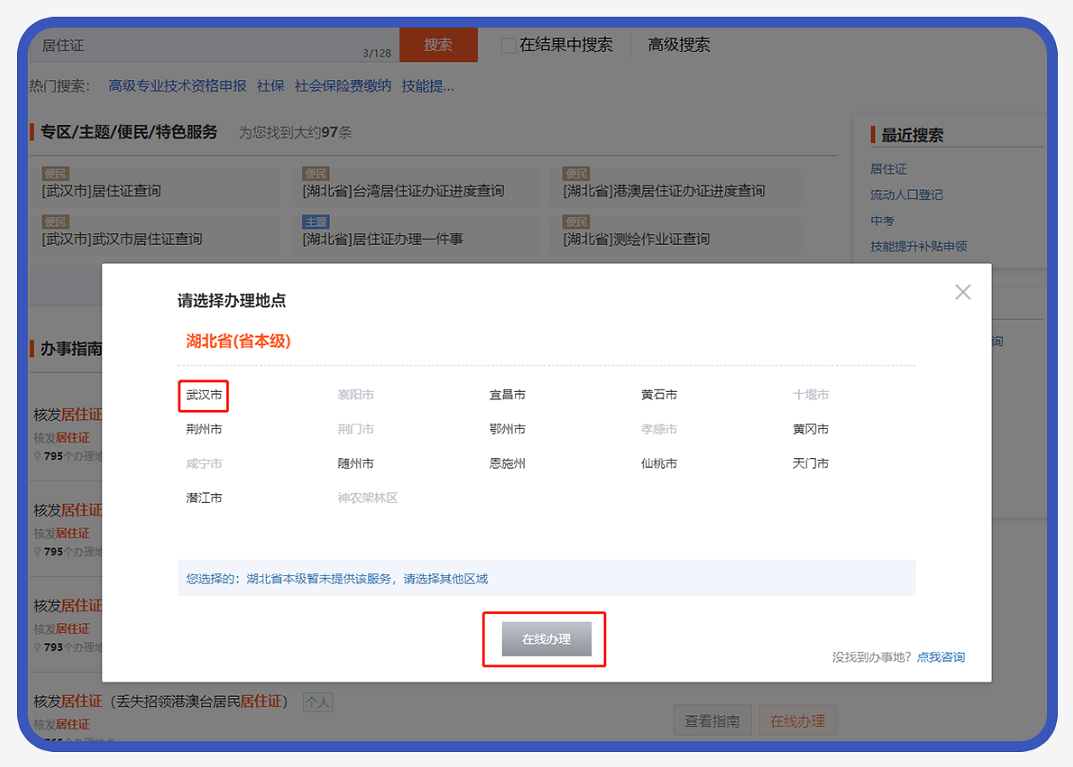Close the location selection dialog

pos(962,292)
